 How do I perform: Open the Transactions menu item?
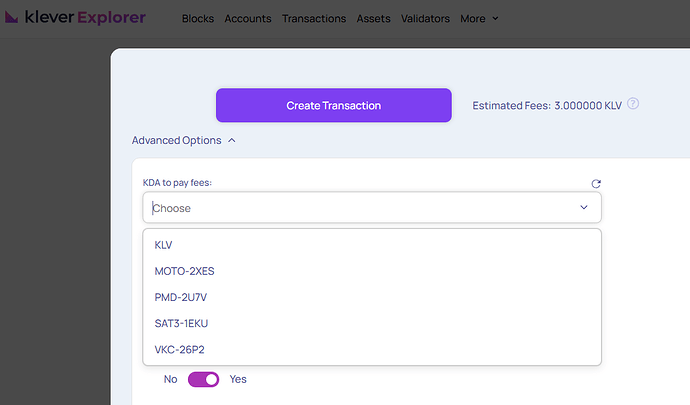tap(314, 18)
